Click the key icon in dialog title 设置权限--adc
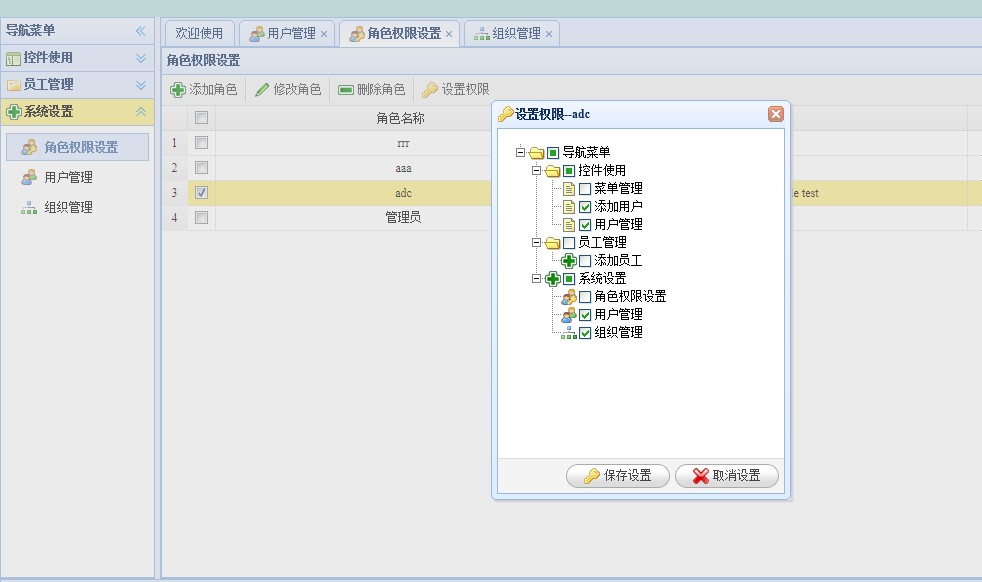This screenshot has width=982, height=582. coord(506,114)
